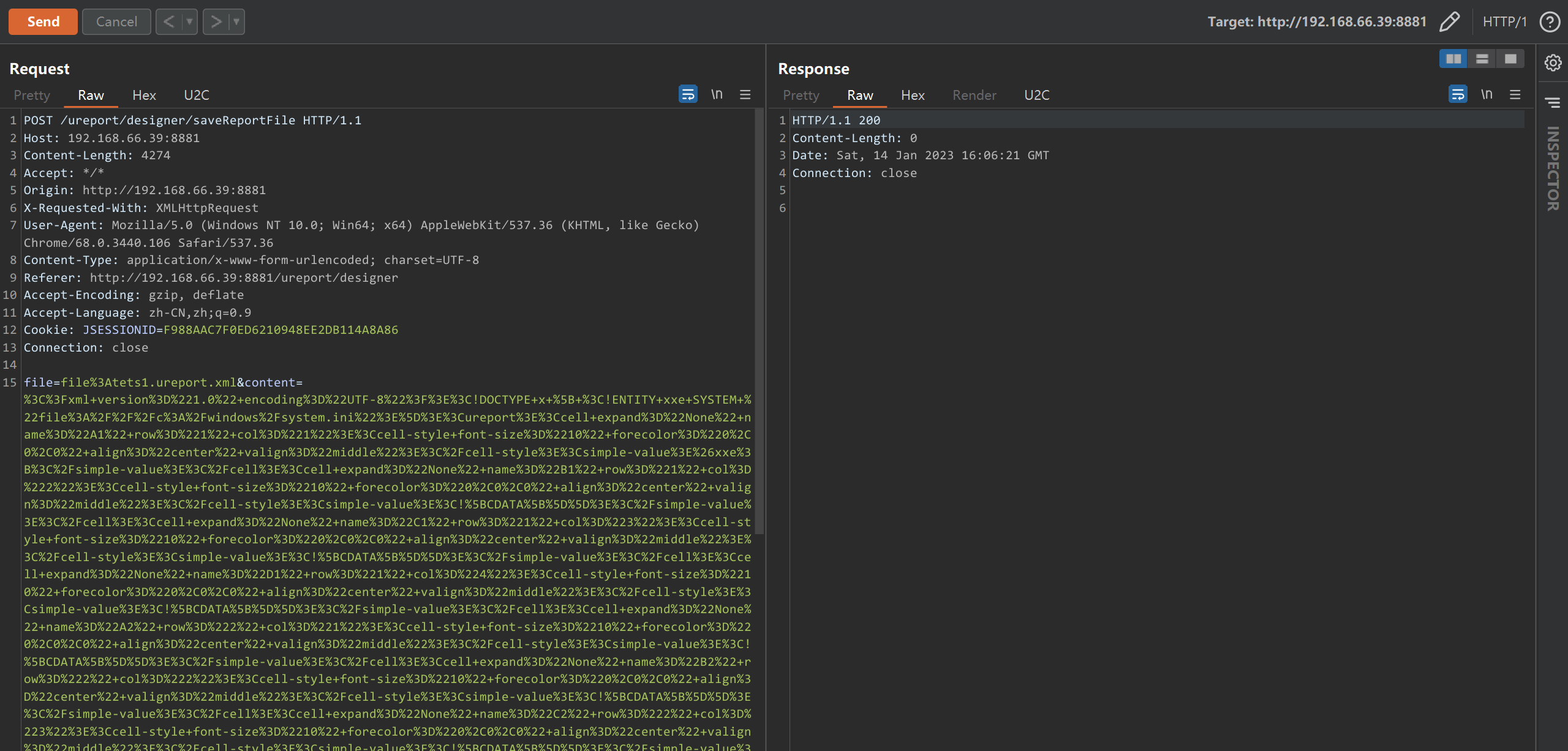
Task: Show non-printable characters in the response
Action: pyautogui.click(x=1486, y=94)
